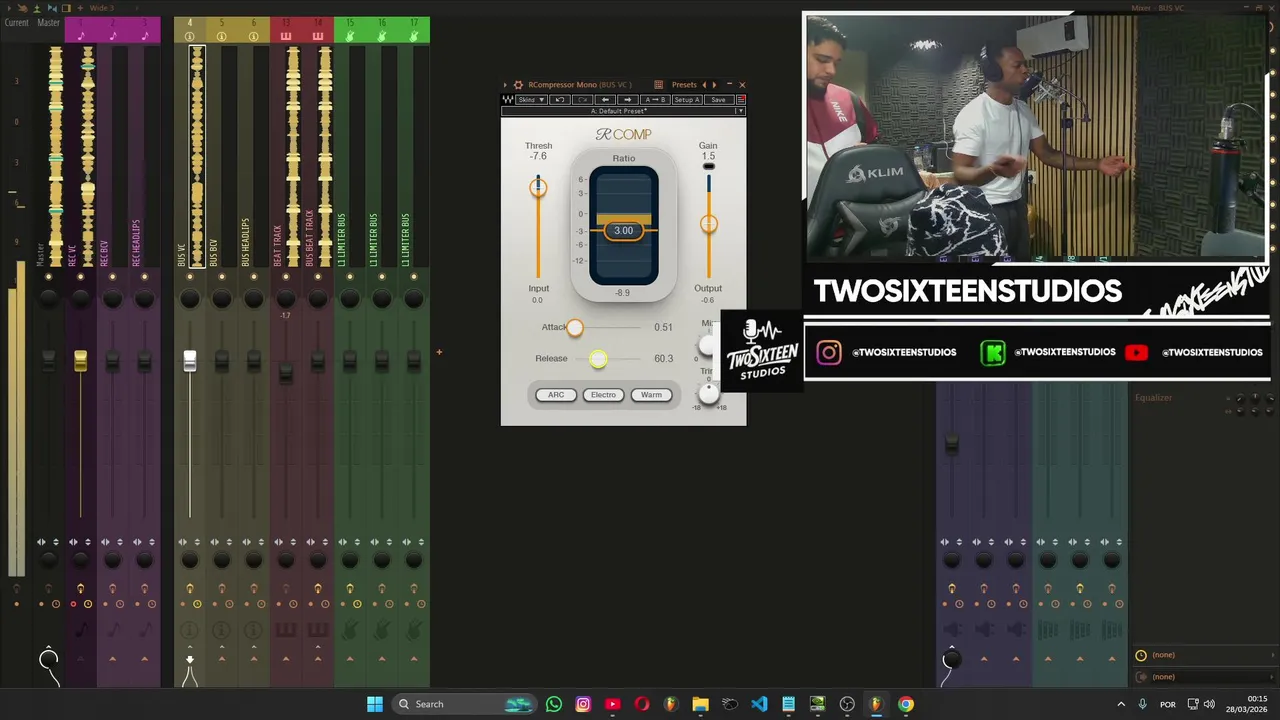The height and width of the screenshot is (720, 1280).
Task: Click the Windows Start button
Action: 375,704
